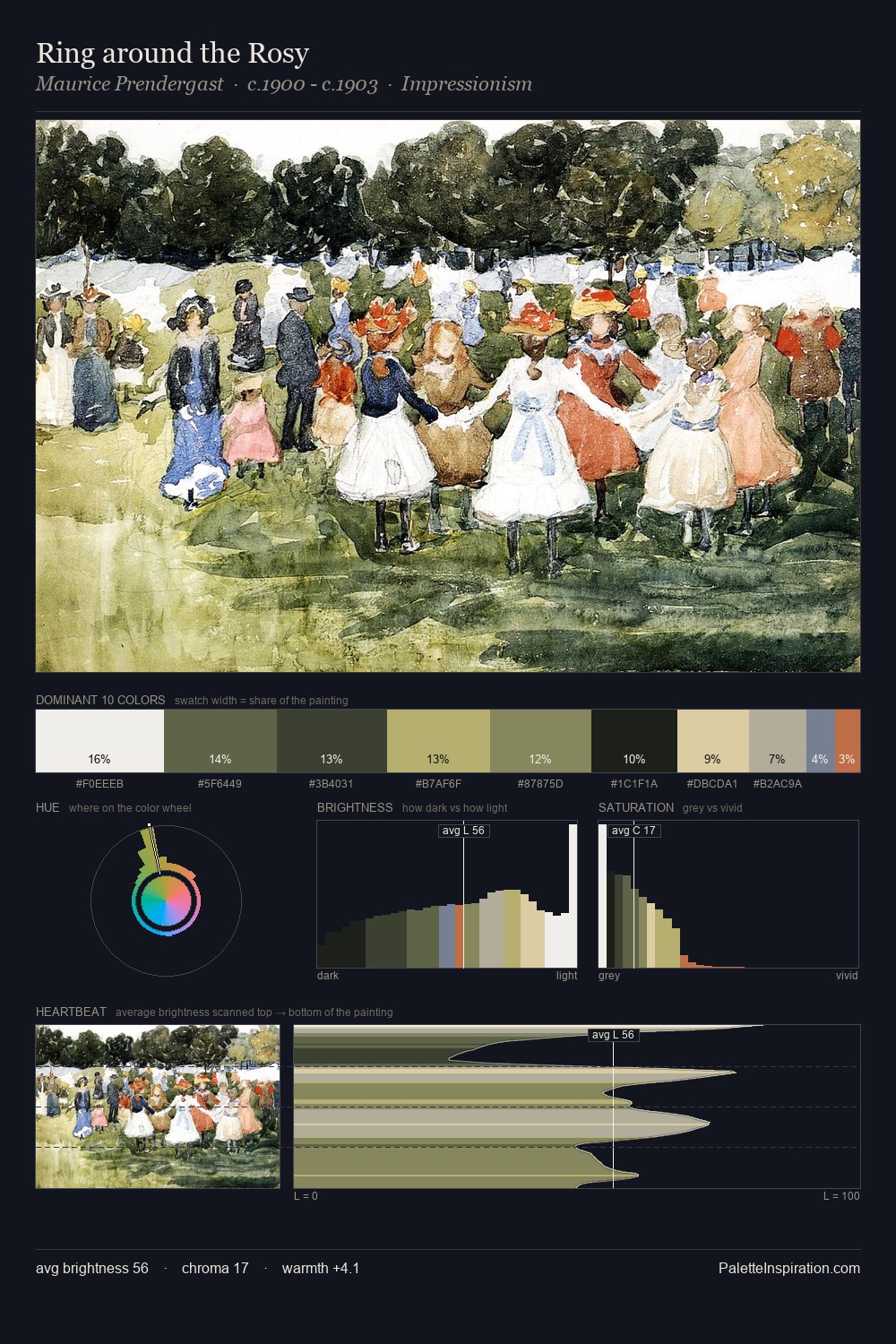Click the "vivid" axis label
Screen dimensions: 896x1344
(x=847, y=976)
